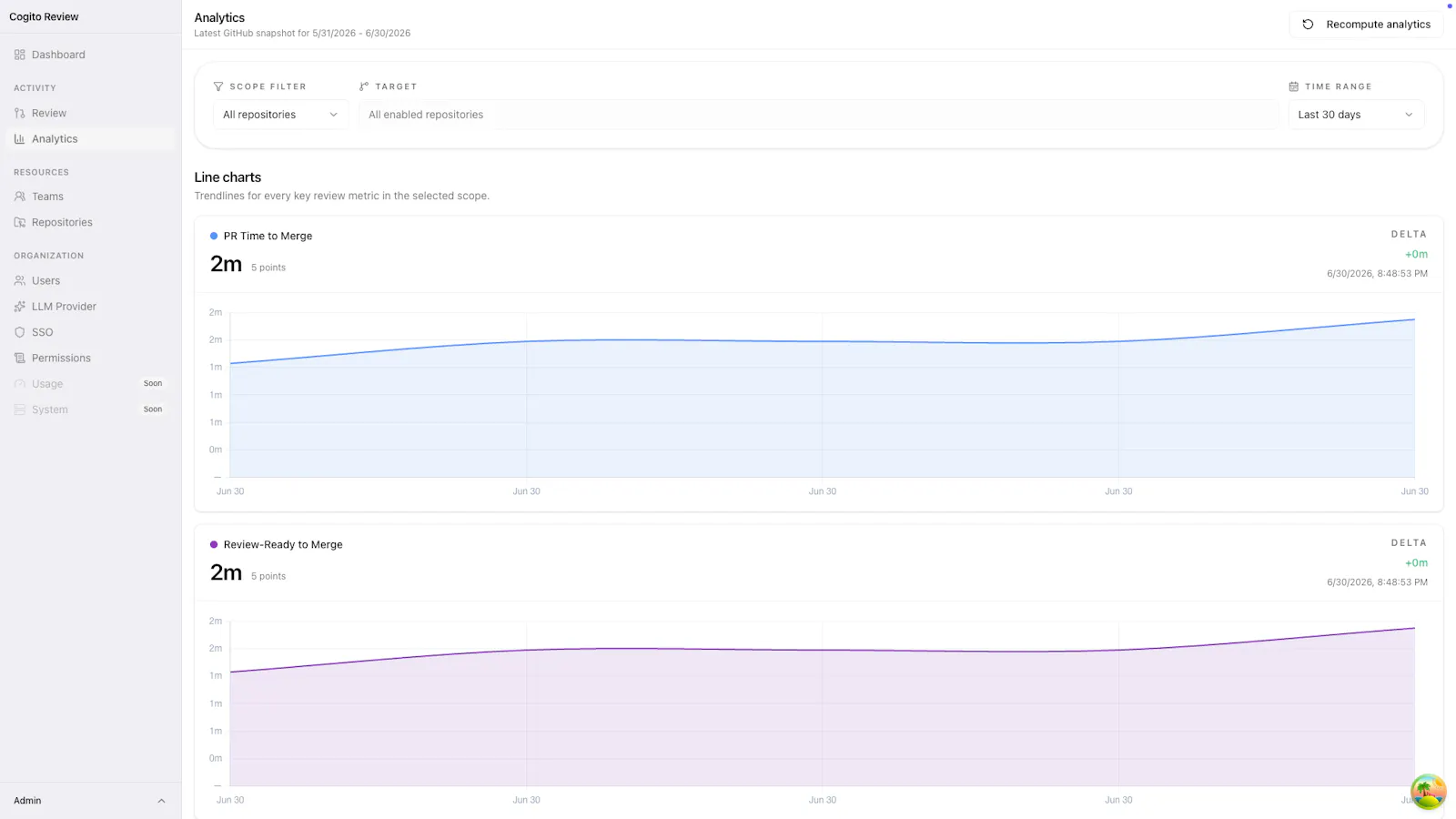Open LLM Provider settings
This screenshot has width=1456, height=819.
point(90,307)
